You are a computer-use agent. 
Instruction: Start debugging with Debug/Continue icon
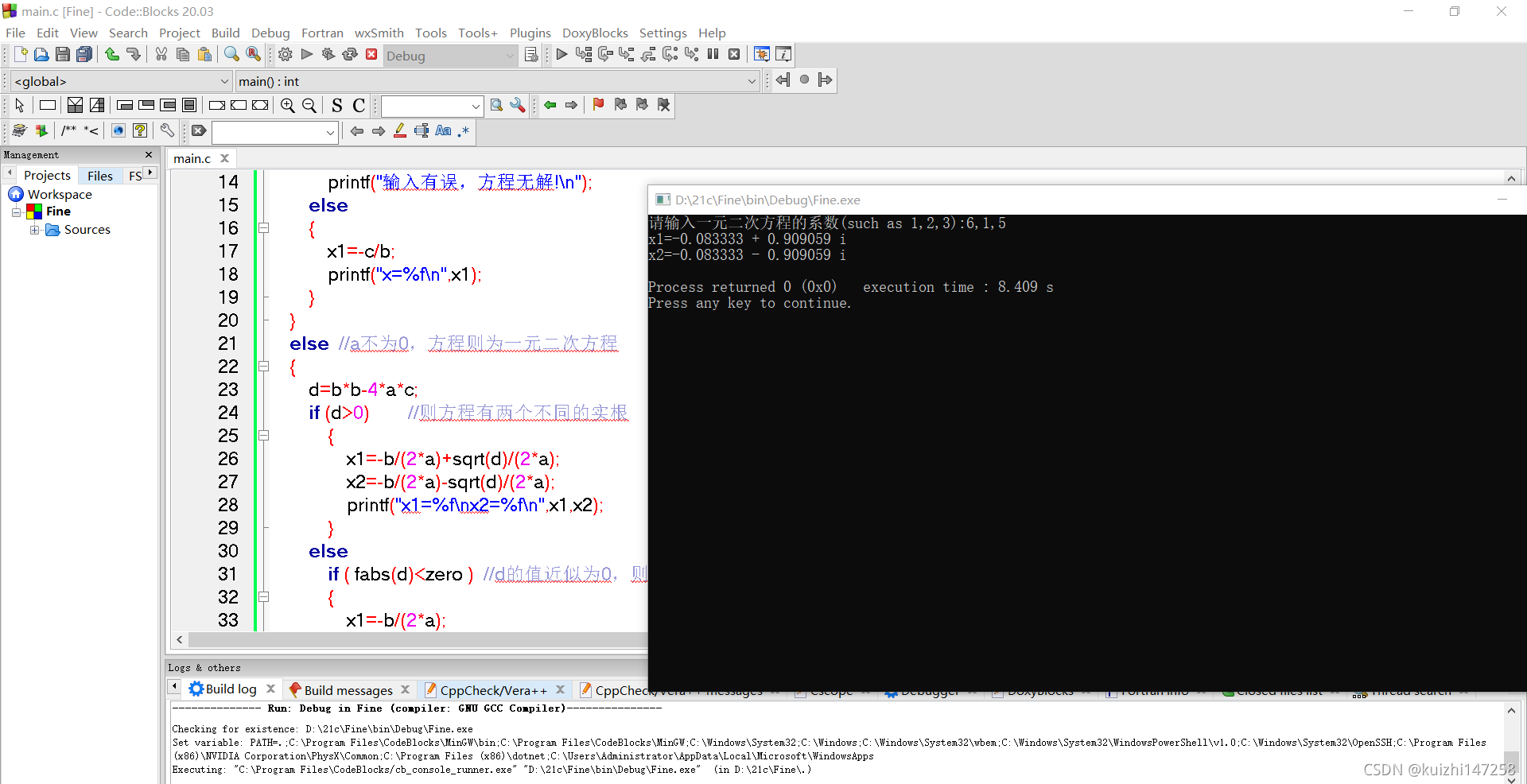pos(561,54)
